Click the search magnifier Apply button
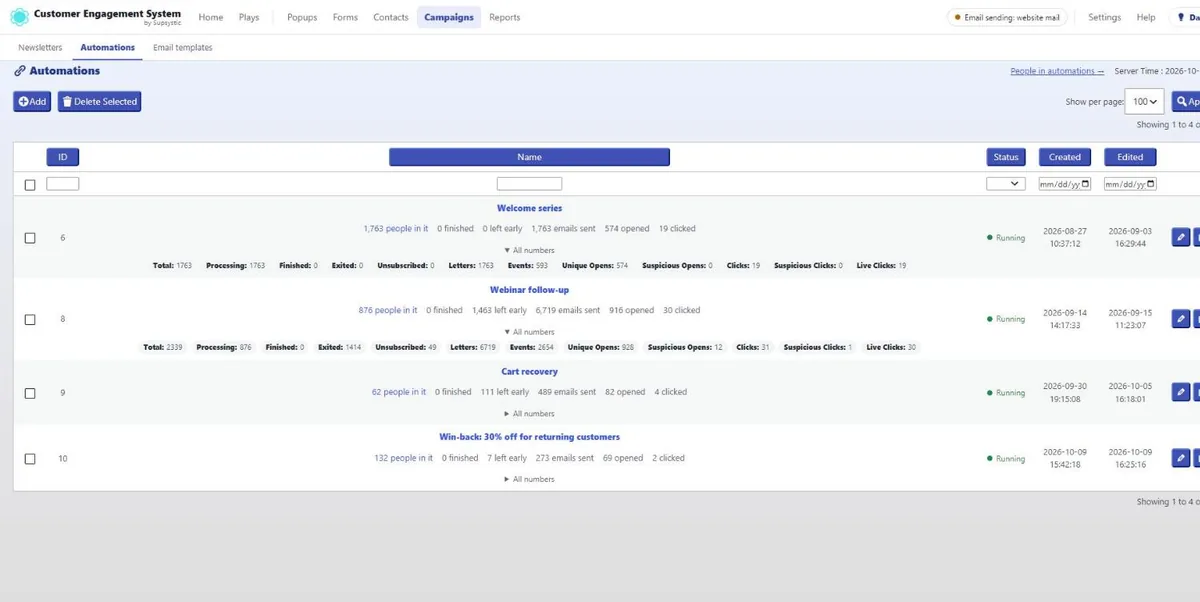Viewport: 1200px width, 602px height. click(x=1186, y=101)
